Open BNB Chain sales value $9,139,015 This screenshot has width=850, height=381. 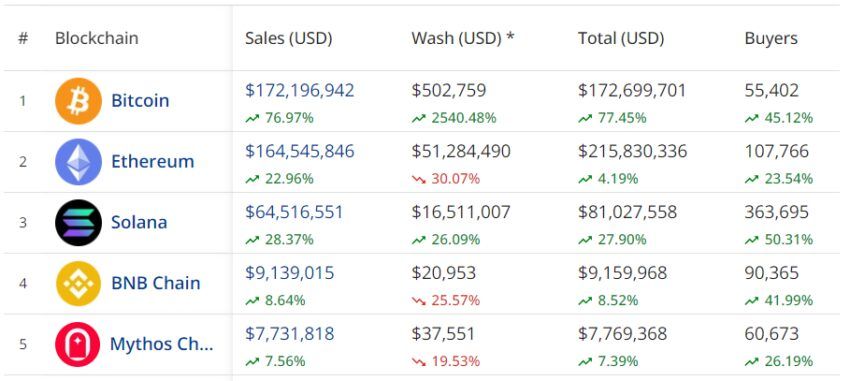[289, 273]
